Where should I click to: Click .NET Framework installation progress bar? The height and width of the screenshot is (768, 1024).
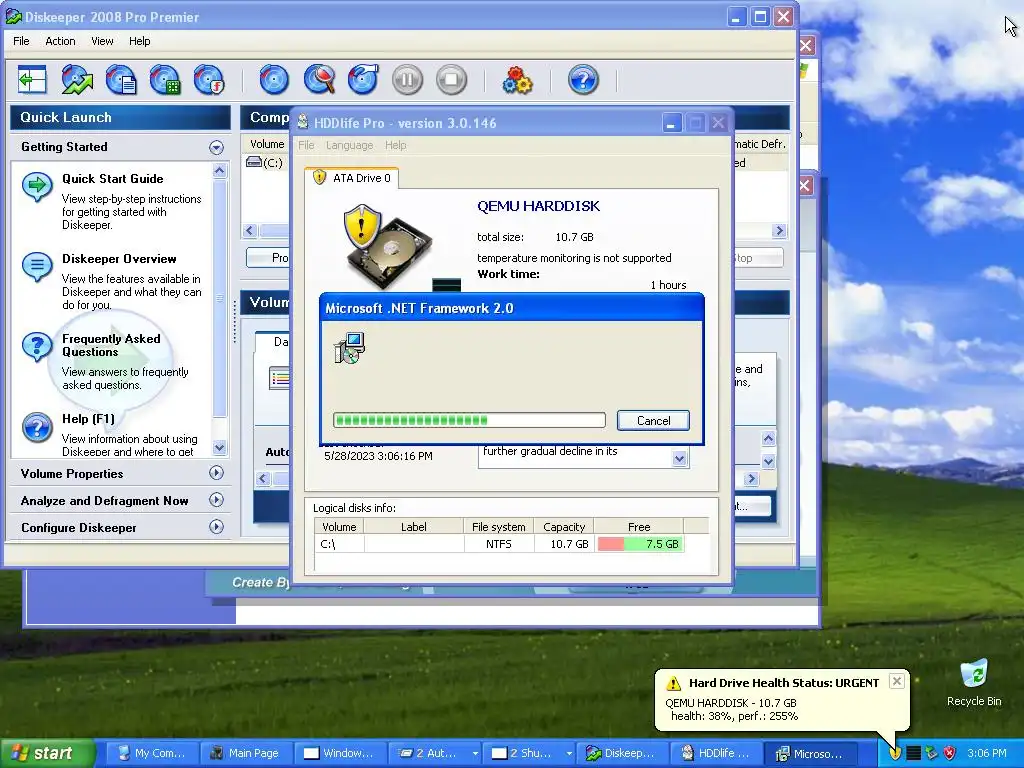[469, 420]
